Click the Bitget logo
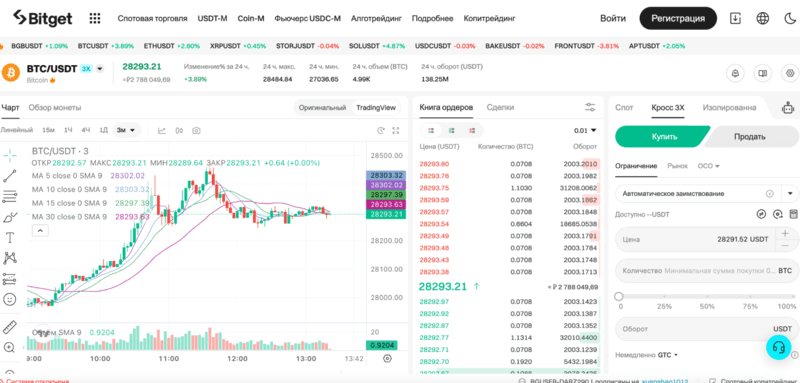The height and width of the screenshot is (383, 800). pos(43,18)
